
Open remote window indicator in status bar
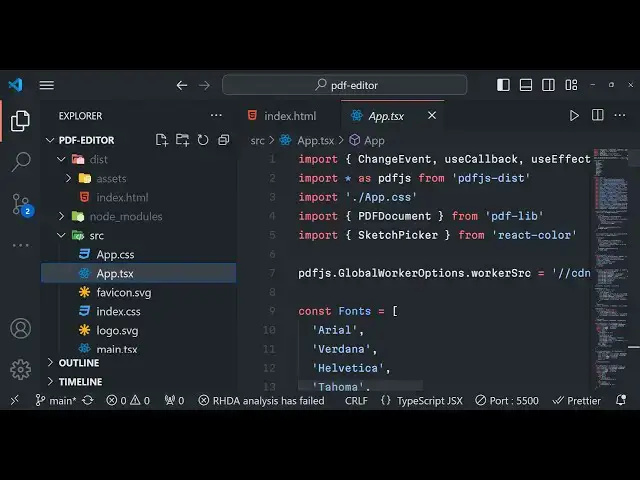pyautogui.click(x=15, y=400)
